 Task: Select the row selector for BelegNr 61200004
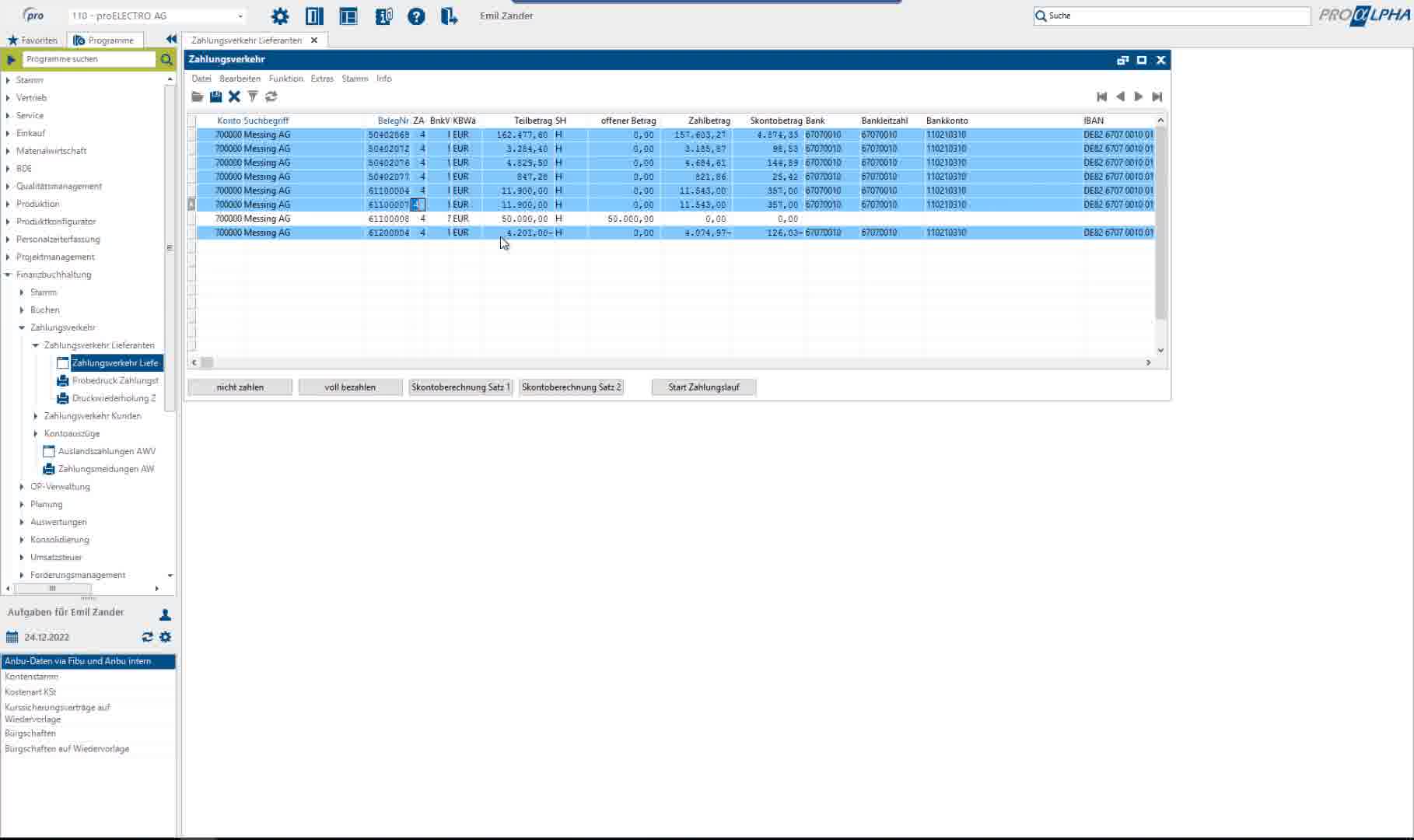[192, 233]
